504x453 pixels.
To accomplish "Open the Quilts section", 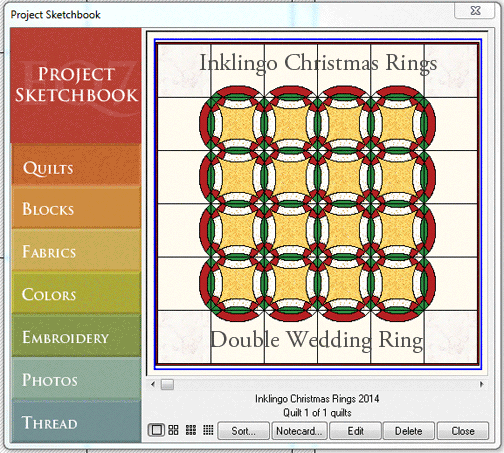I will [76, 165].
